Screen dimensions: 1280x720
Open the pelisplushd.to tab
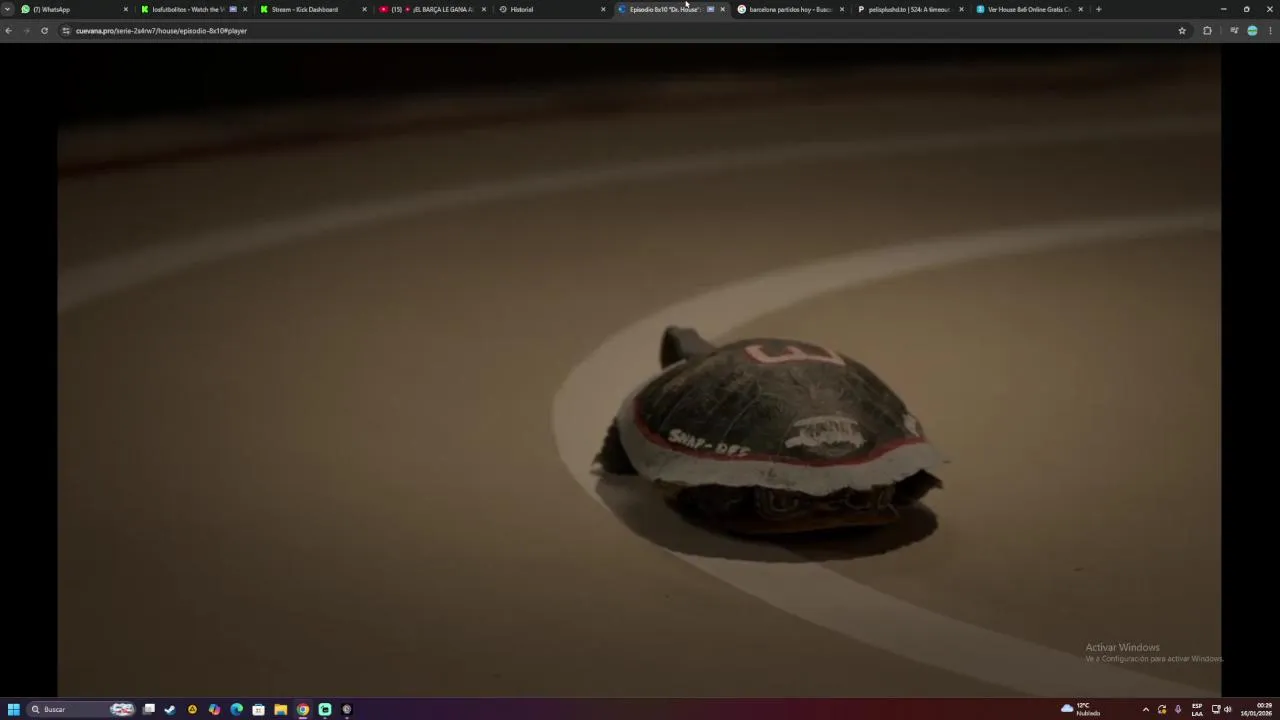coord(909,9)
